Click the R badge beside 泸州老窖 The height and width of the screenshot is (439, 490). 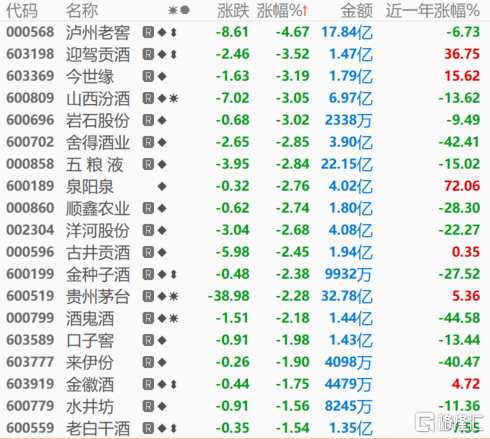pos(148,32)
